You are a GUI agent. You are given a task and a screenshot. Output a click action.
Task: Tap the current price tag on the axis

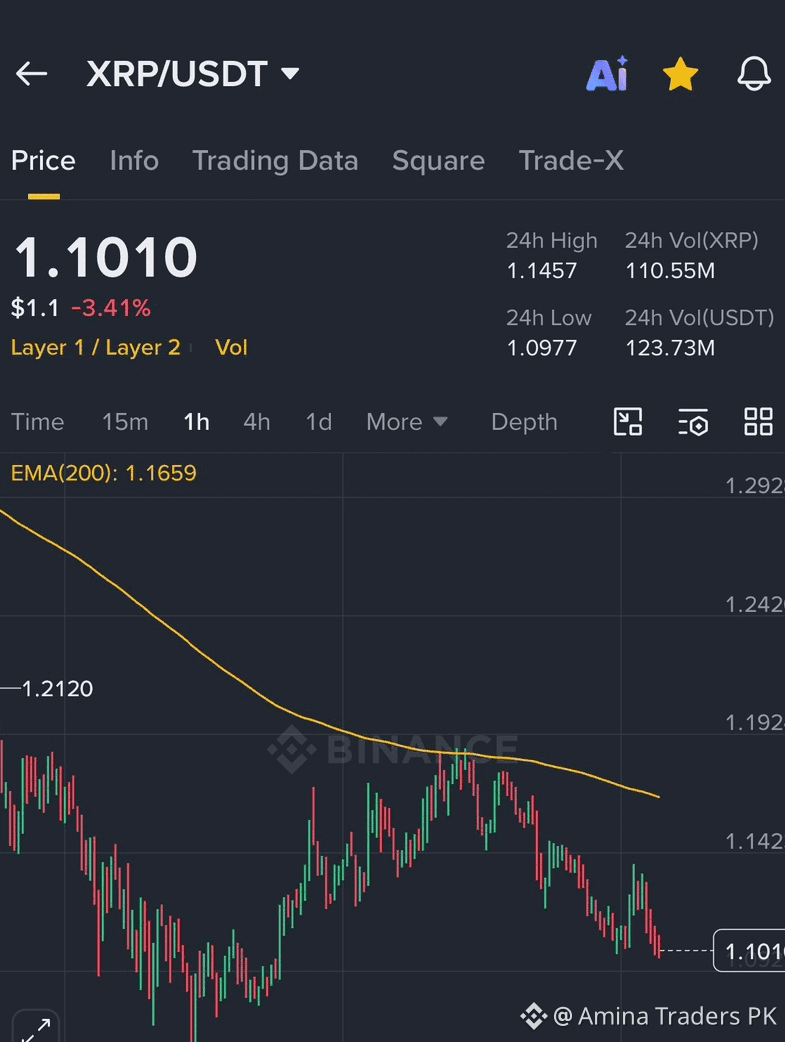[x=749, y=951]
